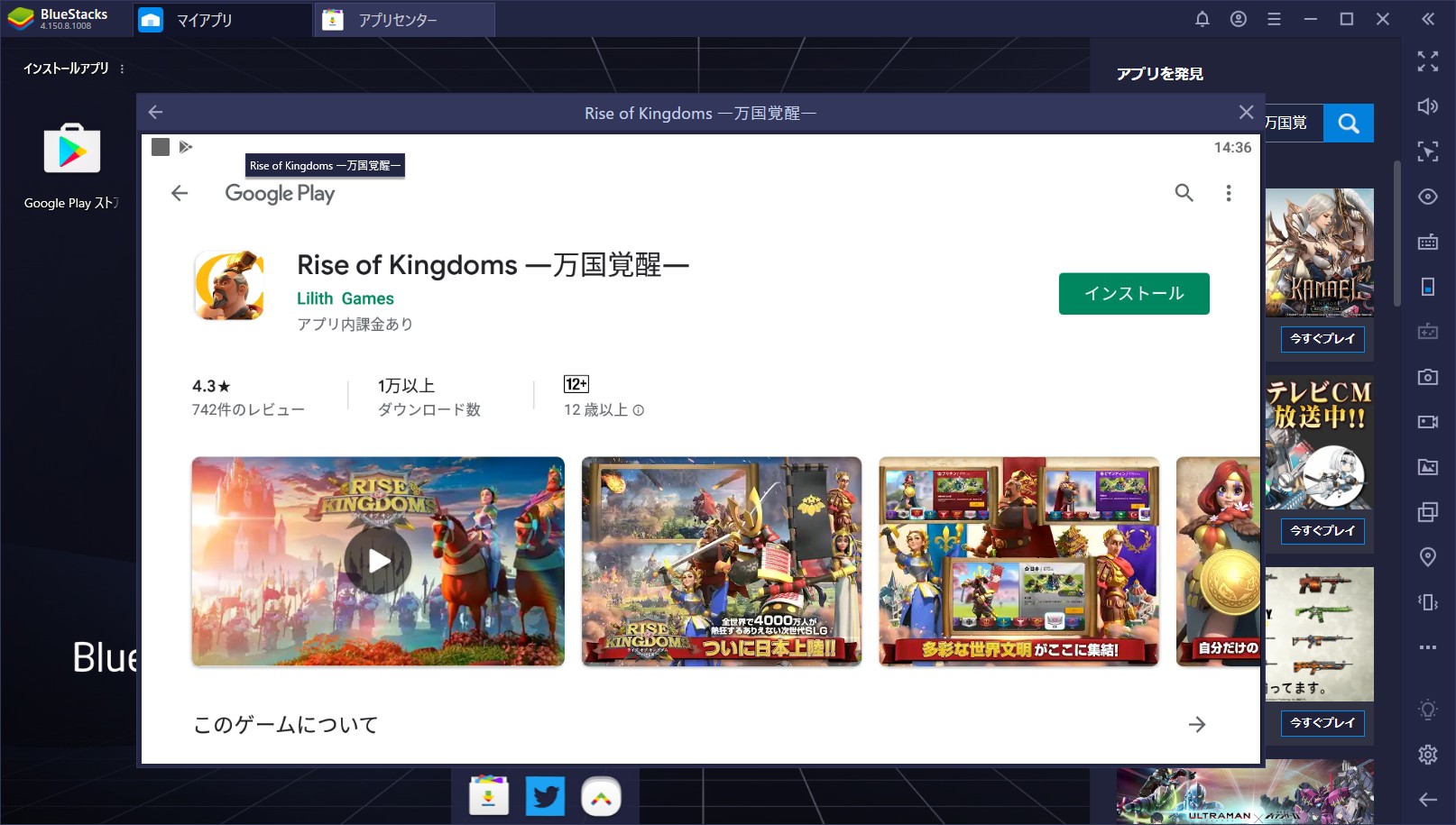Click 今すぐプレイ under テレビCM ad
Screen dimensions: 1456x825
[1322, 531]
